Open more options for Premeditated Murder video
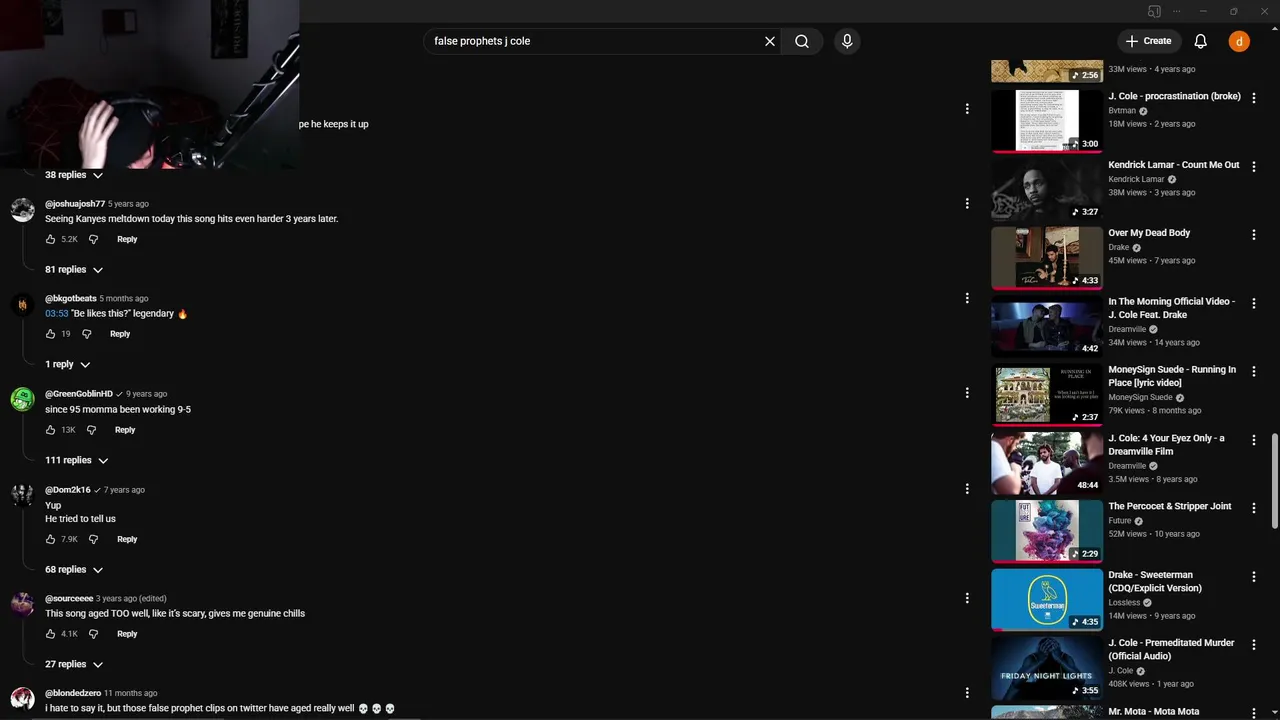 point(1253,644)
